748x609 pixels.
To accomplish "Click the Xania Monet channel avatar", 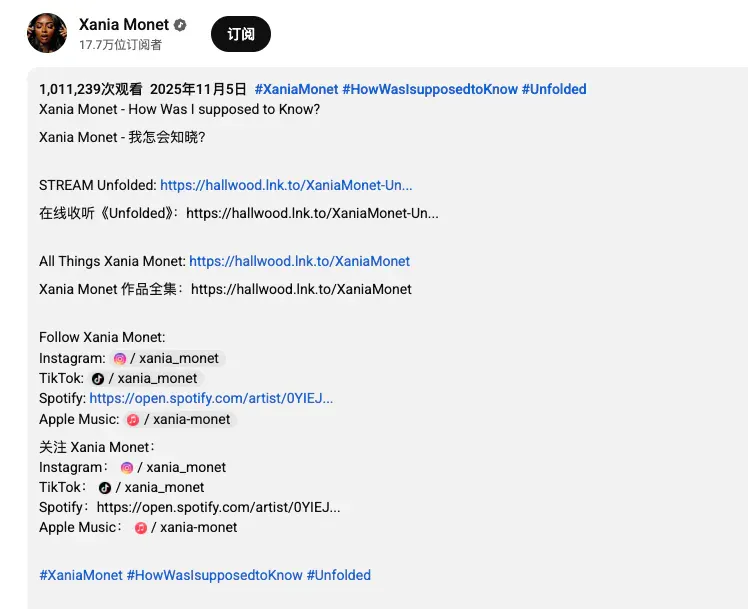I will tap(47, 33).
